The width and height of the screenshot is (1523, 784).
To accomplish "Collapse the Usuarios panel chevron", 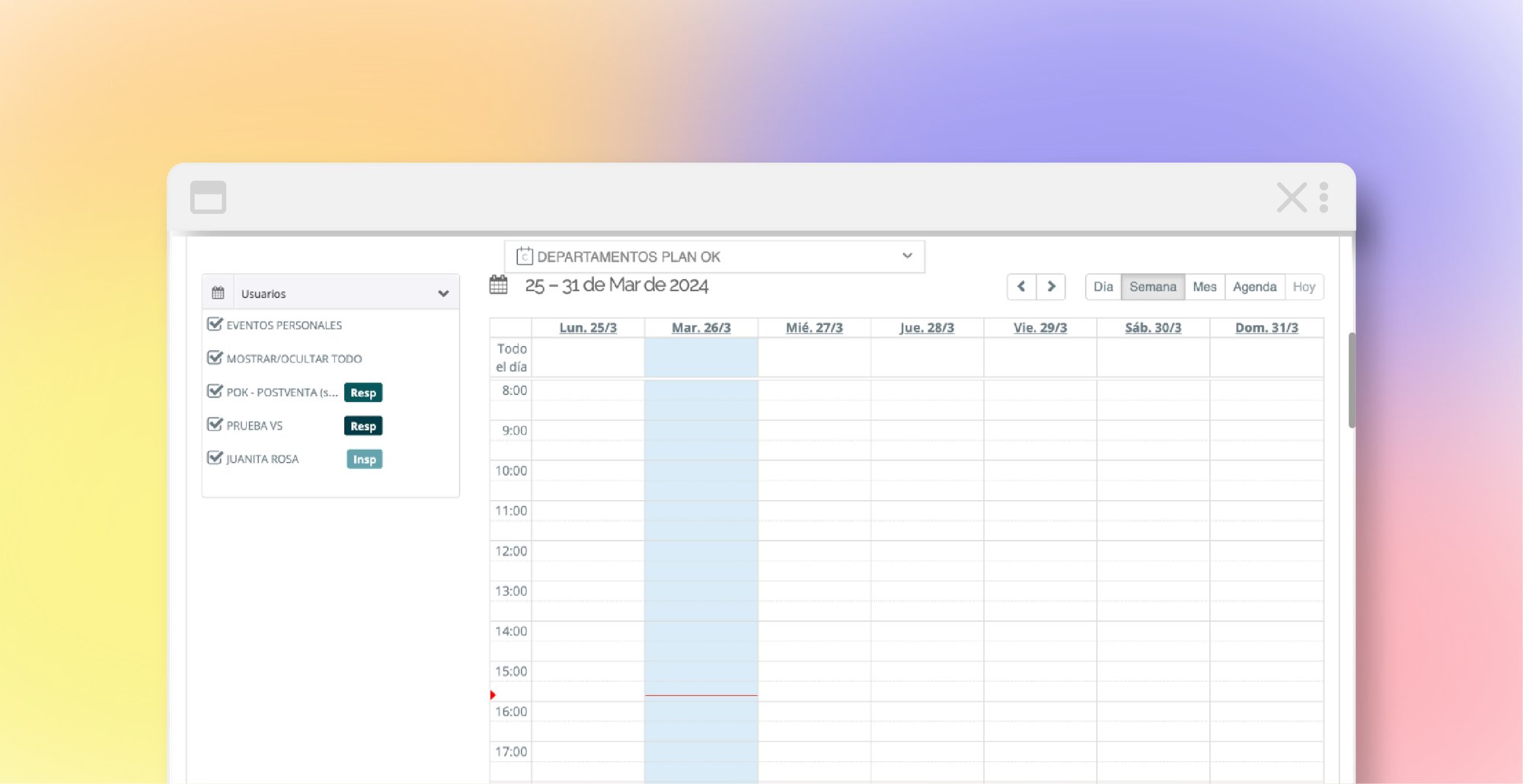I will (443, 294).
